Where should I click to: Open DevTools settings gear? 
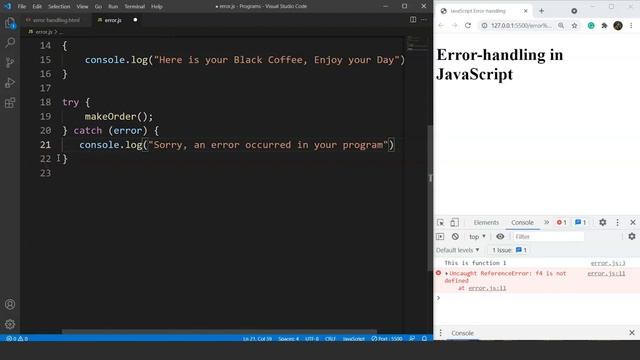[x=602, y=222]
